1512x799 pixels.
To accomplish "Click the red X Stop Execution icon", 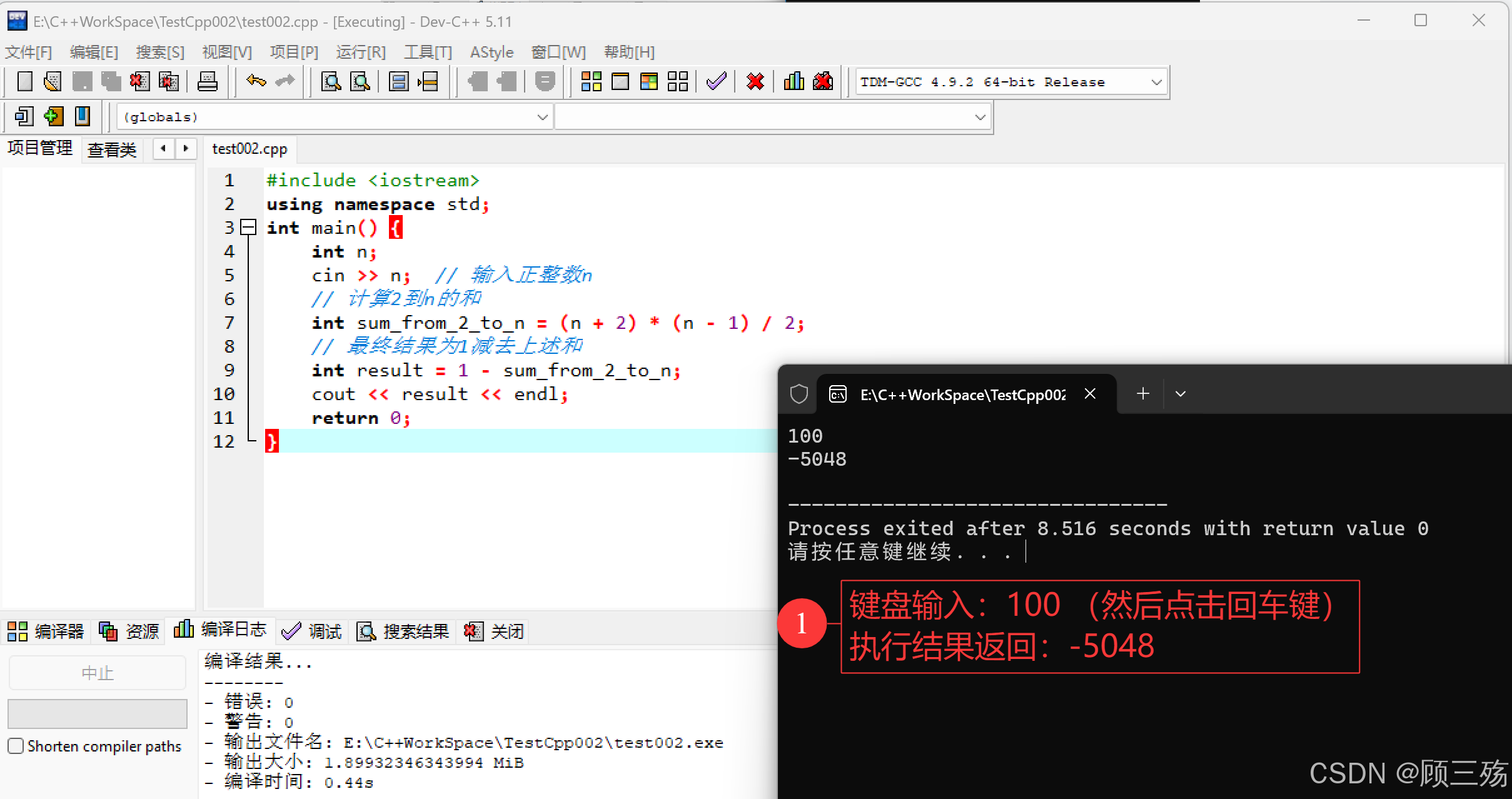I will (x=755, y=82).
